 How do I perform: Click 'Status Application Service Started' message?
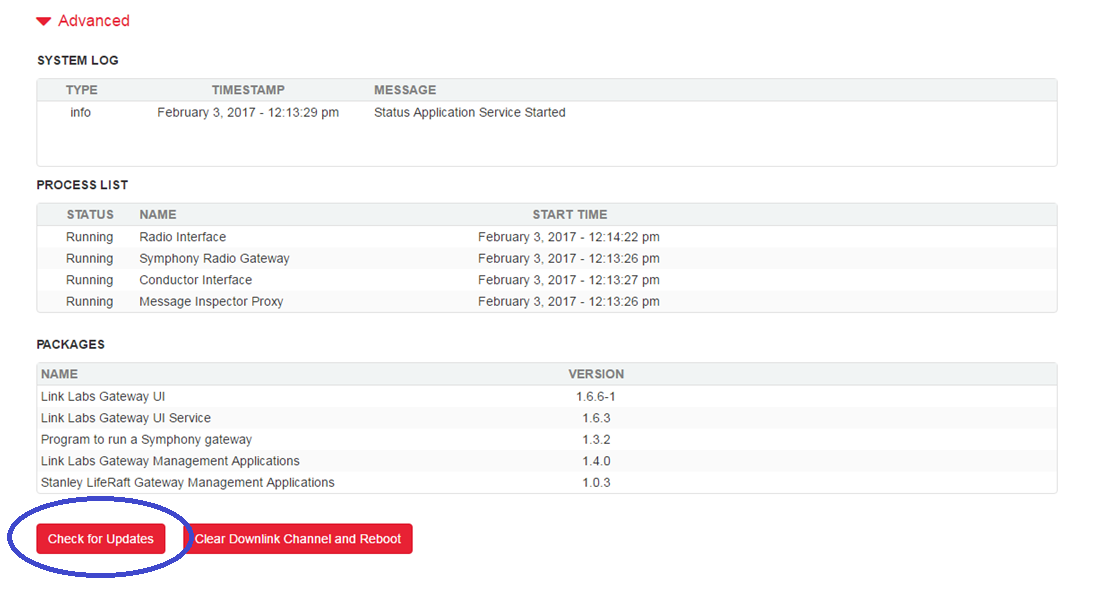[x=470, y=112]
